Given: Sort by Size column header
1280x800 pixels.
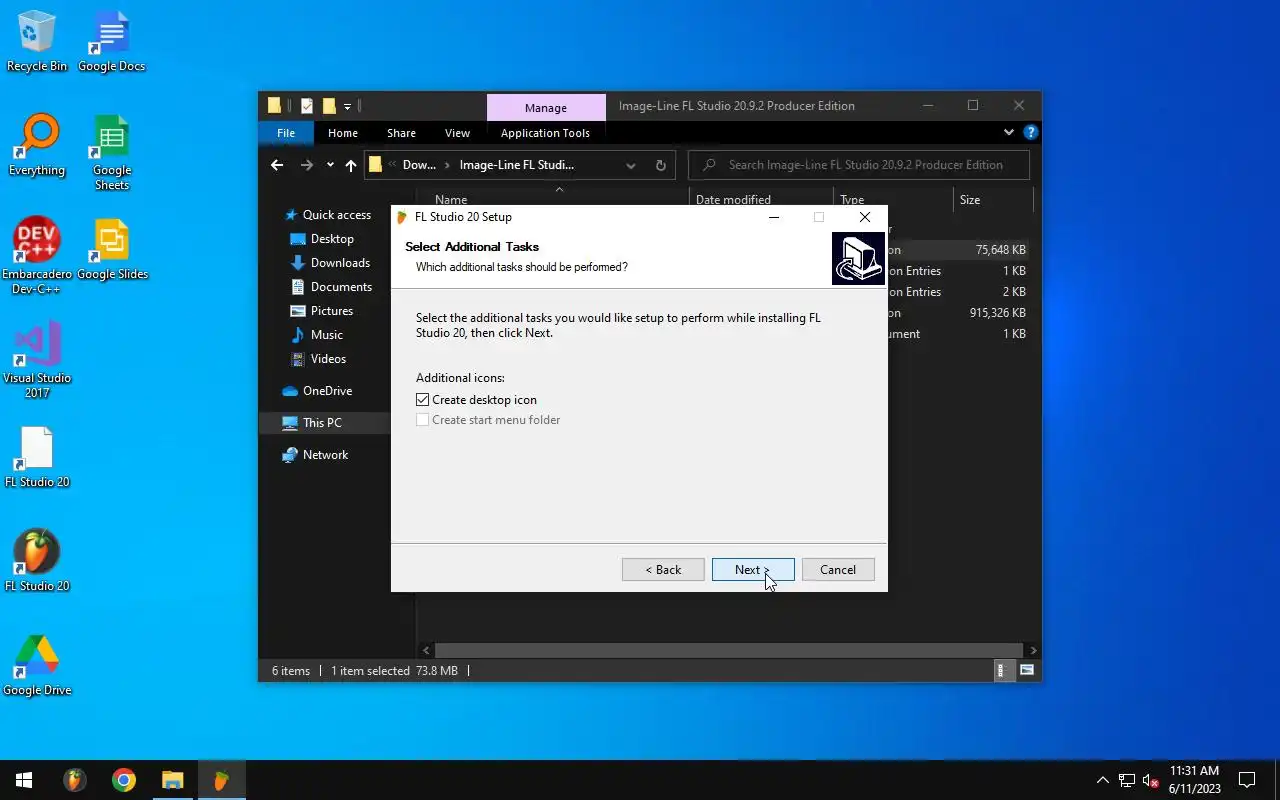Looking at the screenshot, I should [x=993, y=199].
